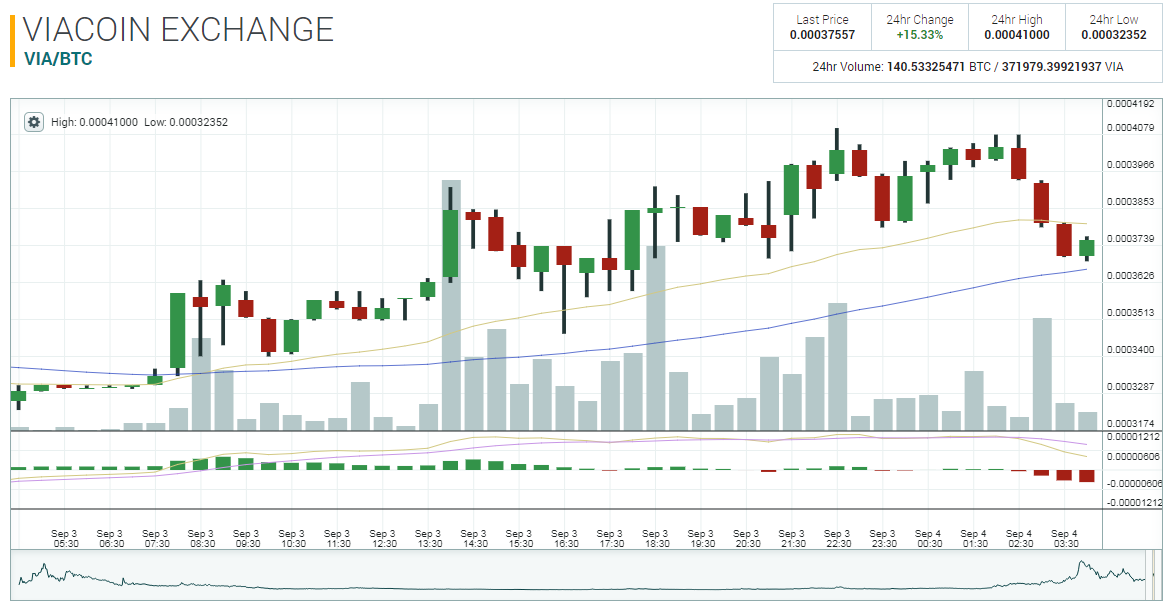Click price axis label 0.0004079
The image size is (1171, 608).
pos(1130,128)
